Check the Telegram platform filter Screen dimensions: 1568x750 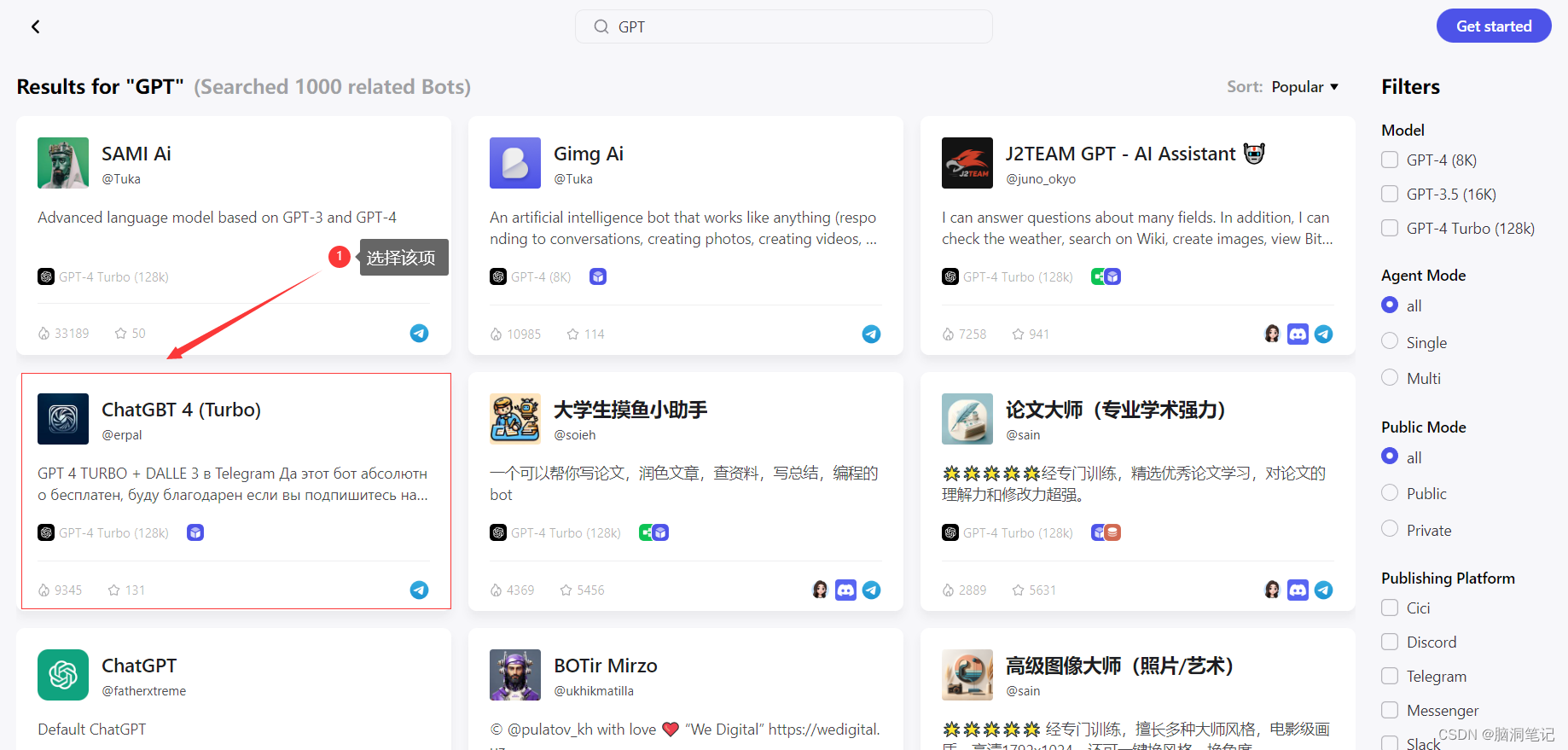coord(1390,676)
